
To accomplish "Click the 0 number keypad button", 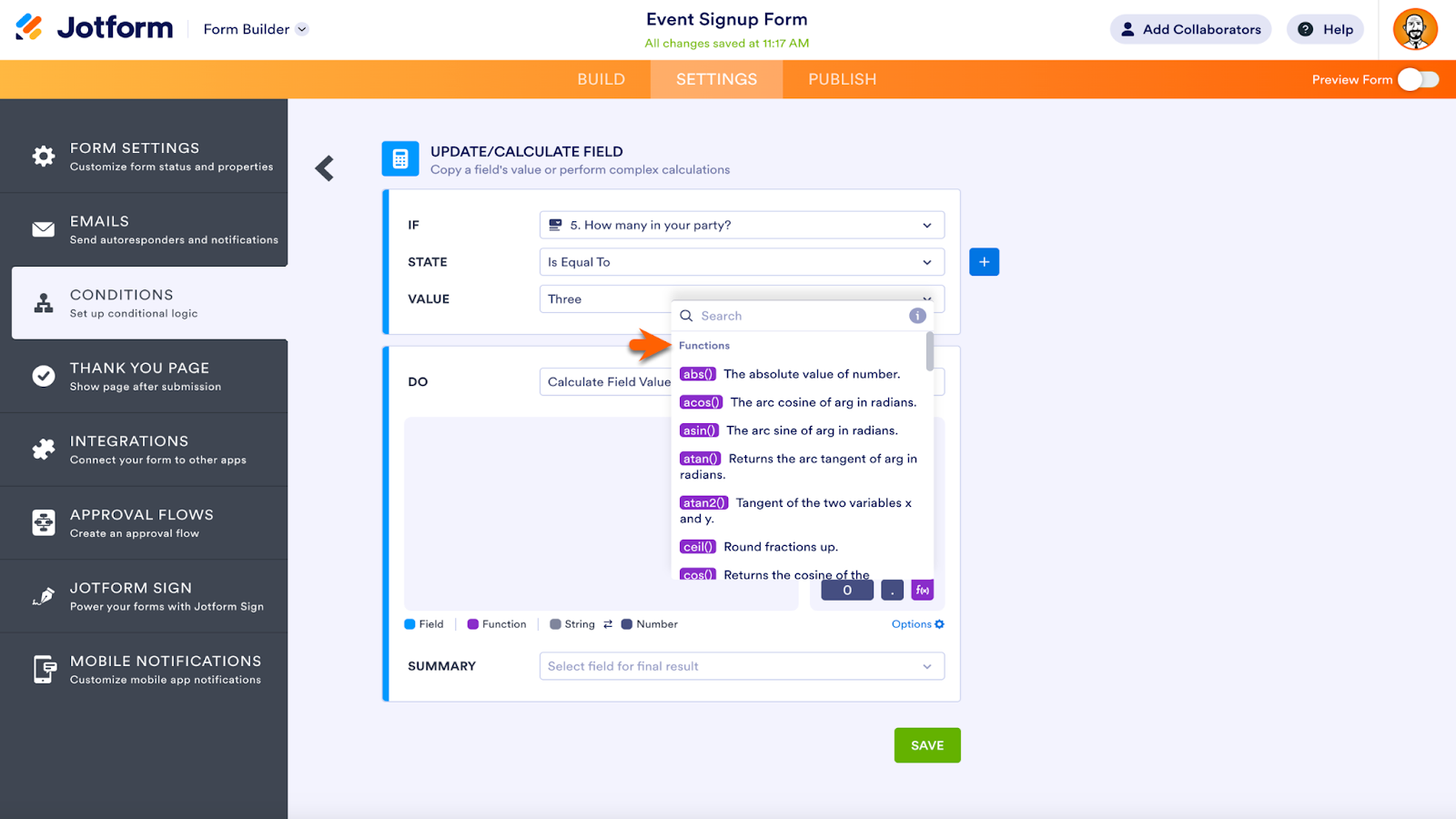I will (x=847, y=591).
